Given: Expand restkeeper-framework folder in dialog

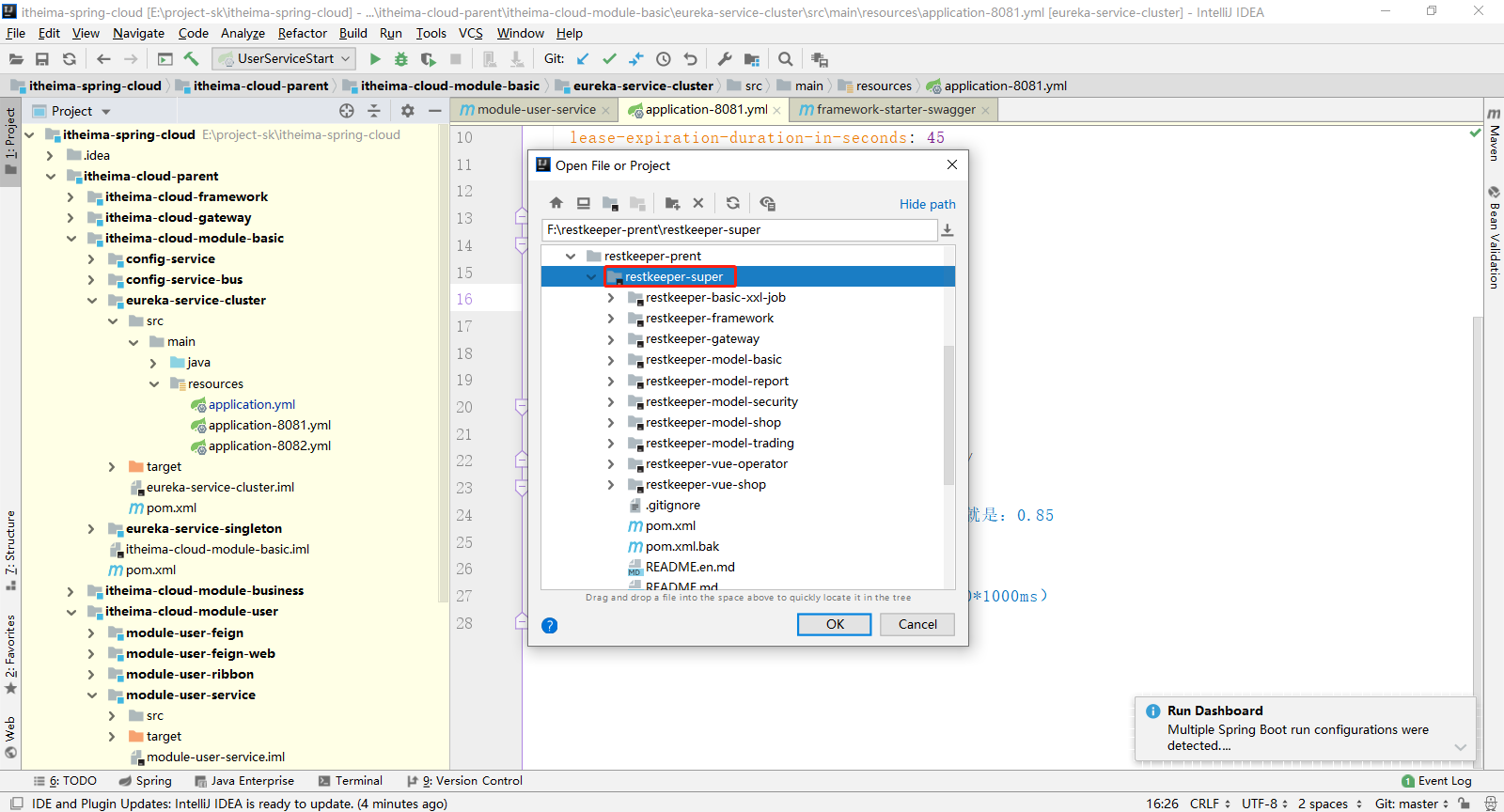Looking at the screenshot, I should click(611, 319).
